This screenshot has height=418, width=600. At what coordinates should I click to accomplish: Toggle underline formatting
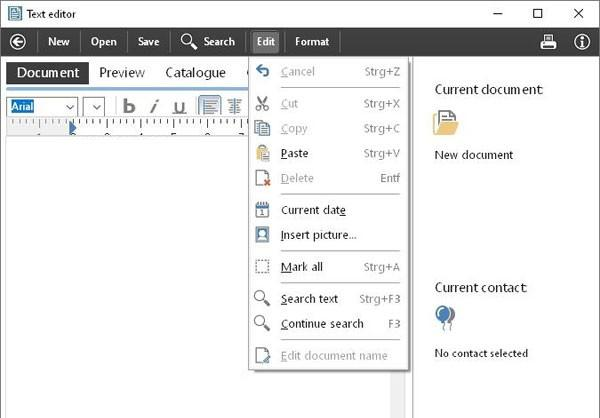178,106
